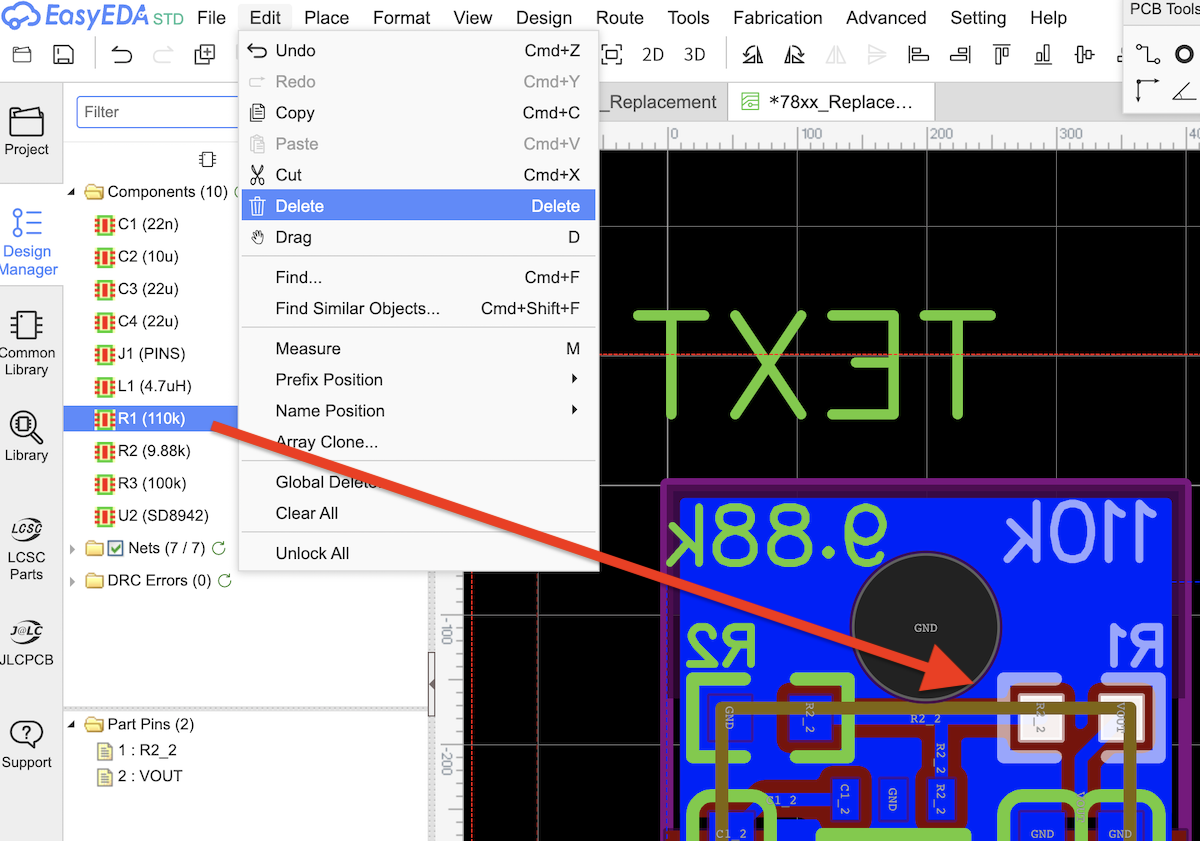Select the Pad tool in PCB Tools
This screenshot has height=841, width=1200.
[1184, 52]
